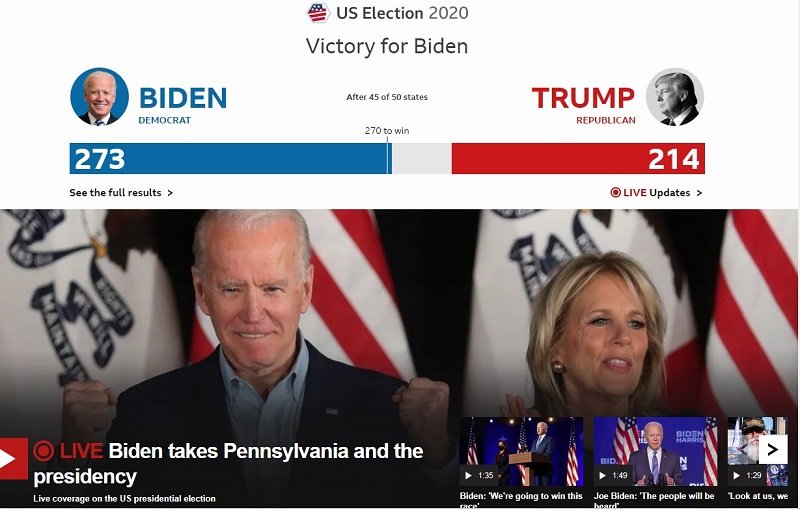Click Biden's circular portrait icon

click(99, 96)
